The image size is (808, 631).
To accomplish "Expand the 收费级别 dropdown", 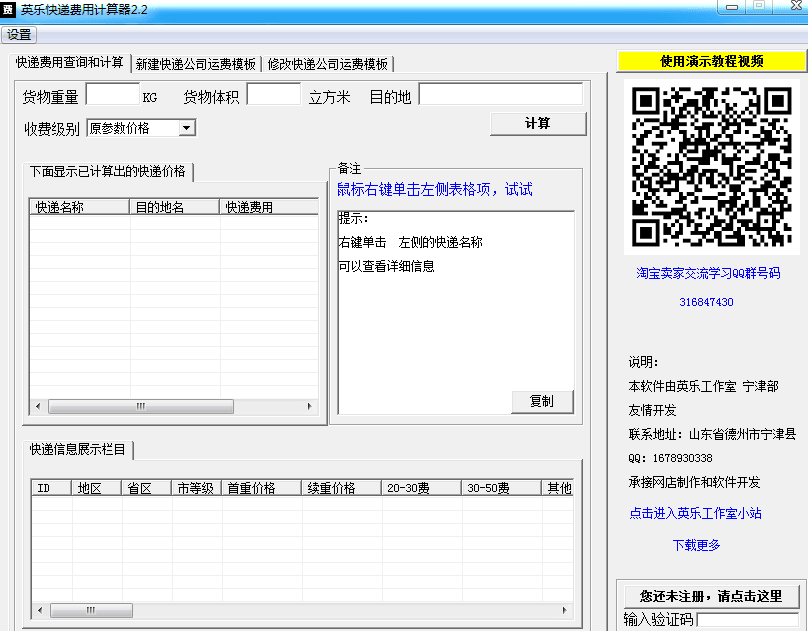I will tap(187, 128).
